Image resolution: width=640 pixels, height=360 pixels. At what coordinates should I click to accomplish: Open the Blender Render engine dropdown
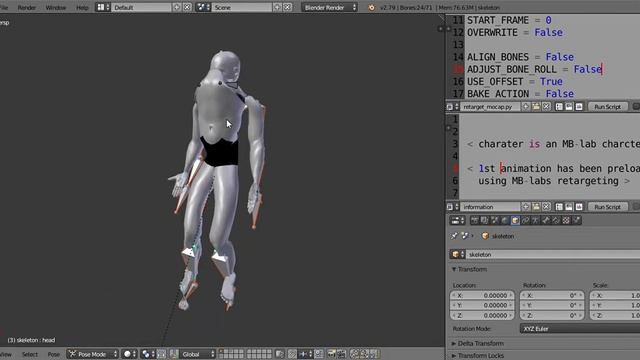pyautogui.click(x=329, y=7)
